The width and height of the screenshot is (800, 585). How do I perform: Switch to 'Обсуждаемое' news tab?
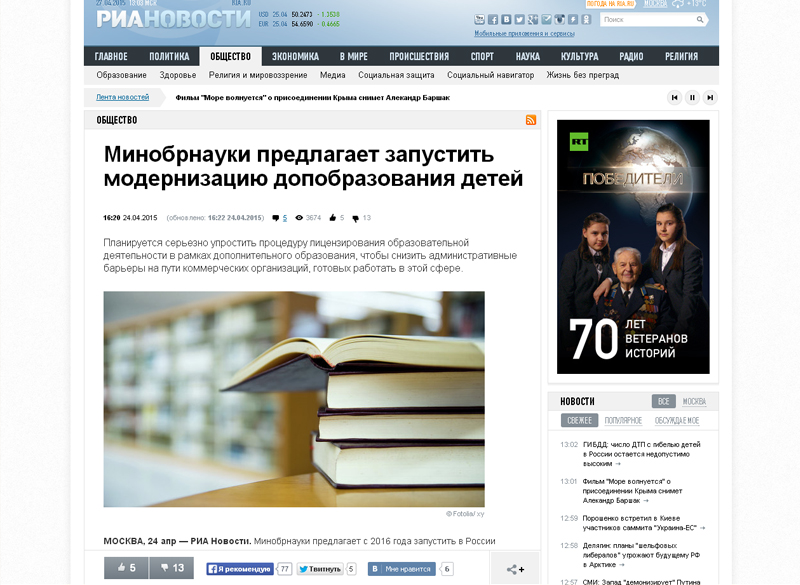[x=677, y=421]
